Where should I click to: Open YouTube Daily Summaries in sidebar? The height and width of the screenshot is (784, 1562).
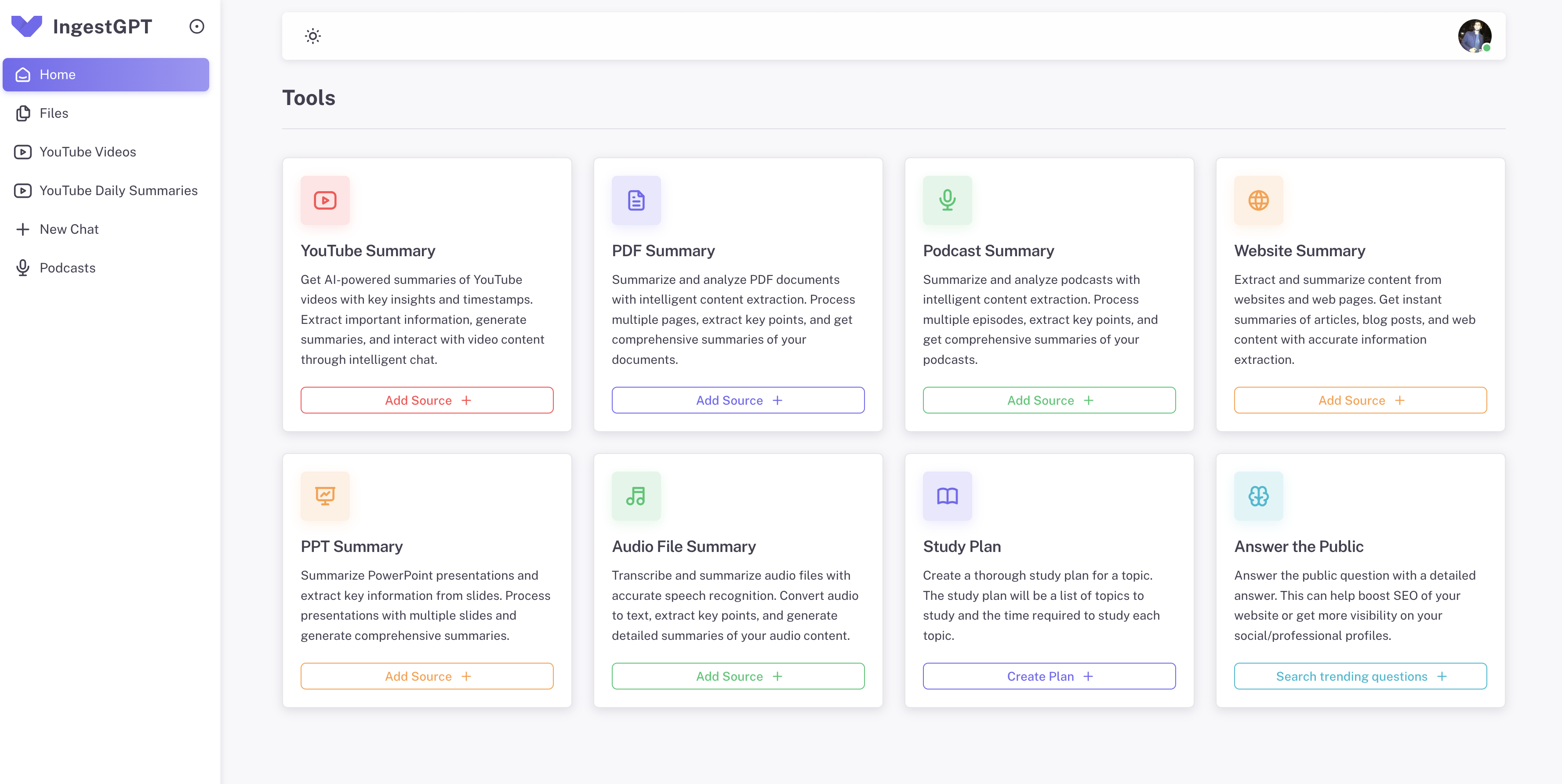[118, 191]
